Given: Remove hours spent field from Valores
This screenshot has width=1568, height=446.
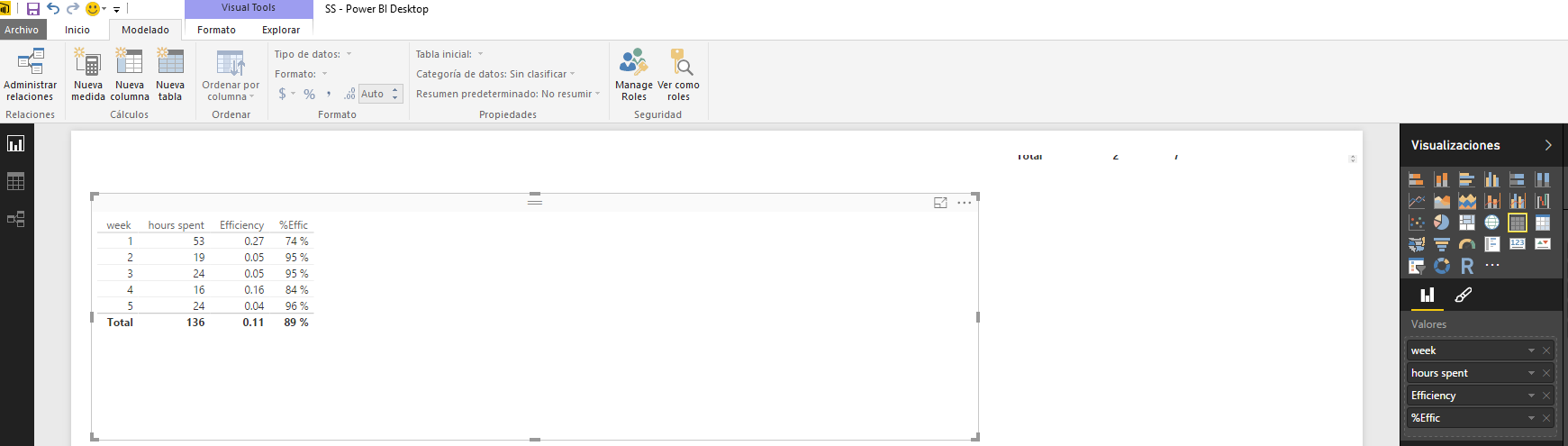Looking at the screenshot, I should 1546,373.
